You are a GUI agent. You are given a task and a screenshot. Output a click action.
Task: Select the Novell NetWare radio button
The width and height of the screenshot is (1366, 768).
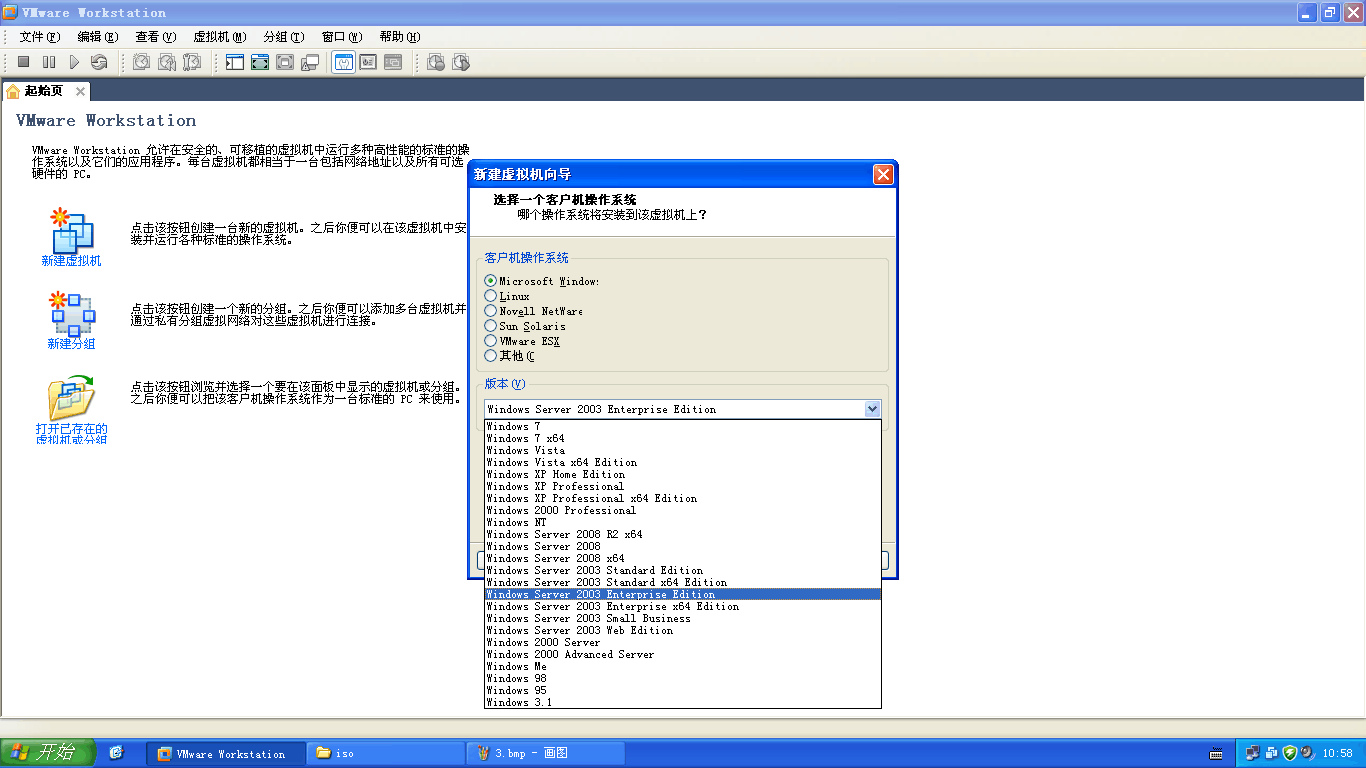pos(490,311)
